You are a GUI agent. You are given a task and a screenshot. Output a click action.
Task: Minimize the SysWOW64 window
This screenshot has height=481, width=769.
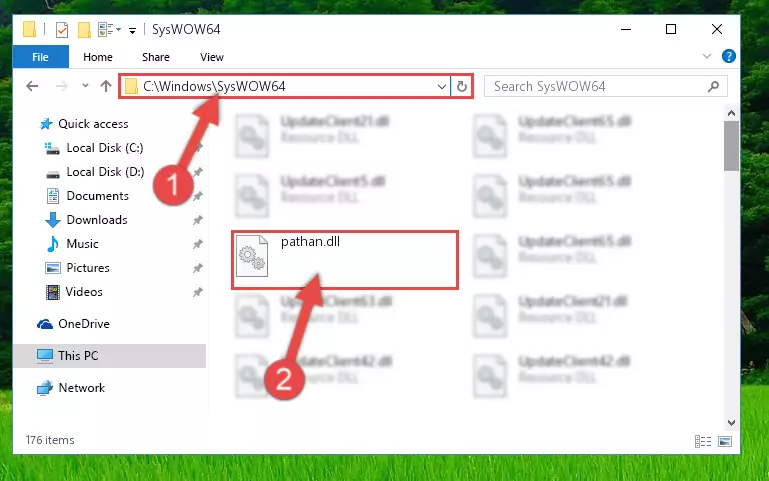626,29
